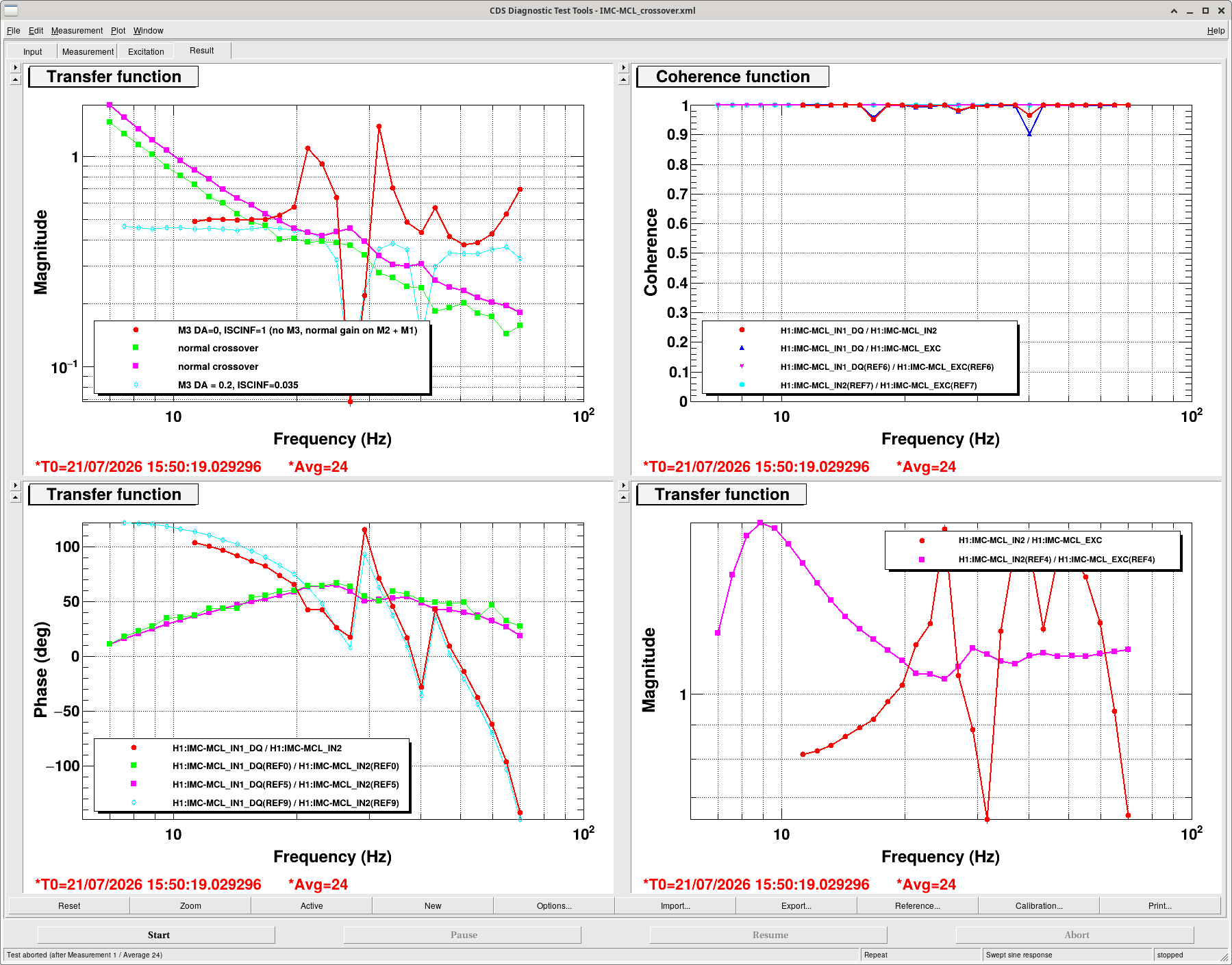Open the Calibration dialog button

[1039, 905]
